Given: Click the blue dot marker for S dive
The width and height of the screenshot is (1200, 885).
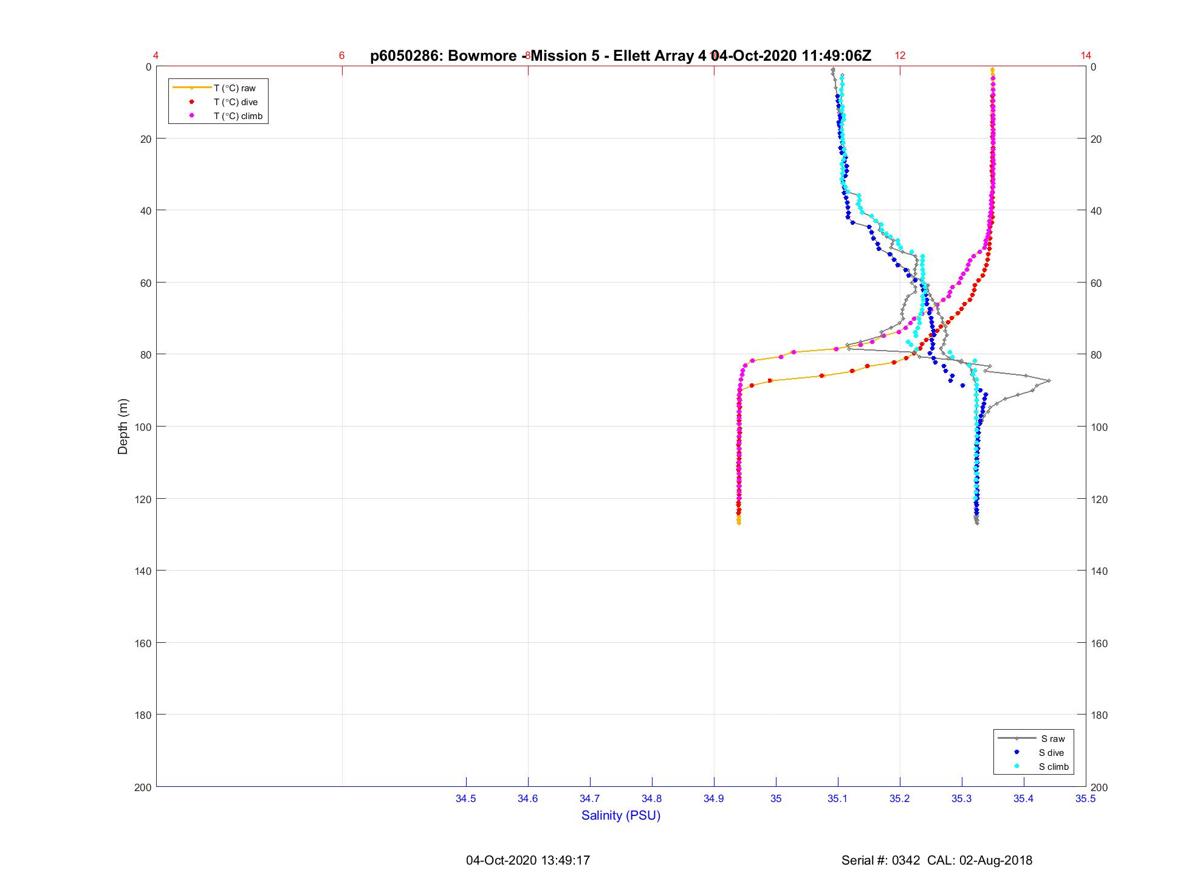Looking at the screenshot, I should (1017, 752).
